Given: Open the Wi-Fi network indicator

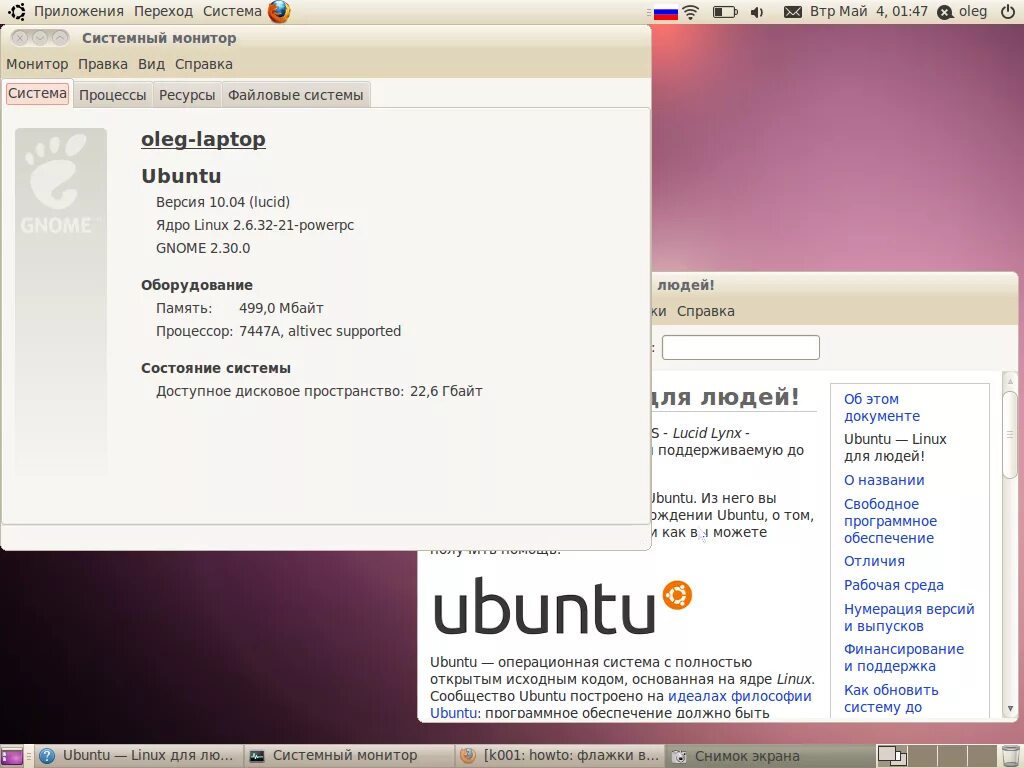Looking at the screenshot, I should point(691,12).
